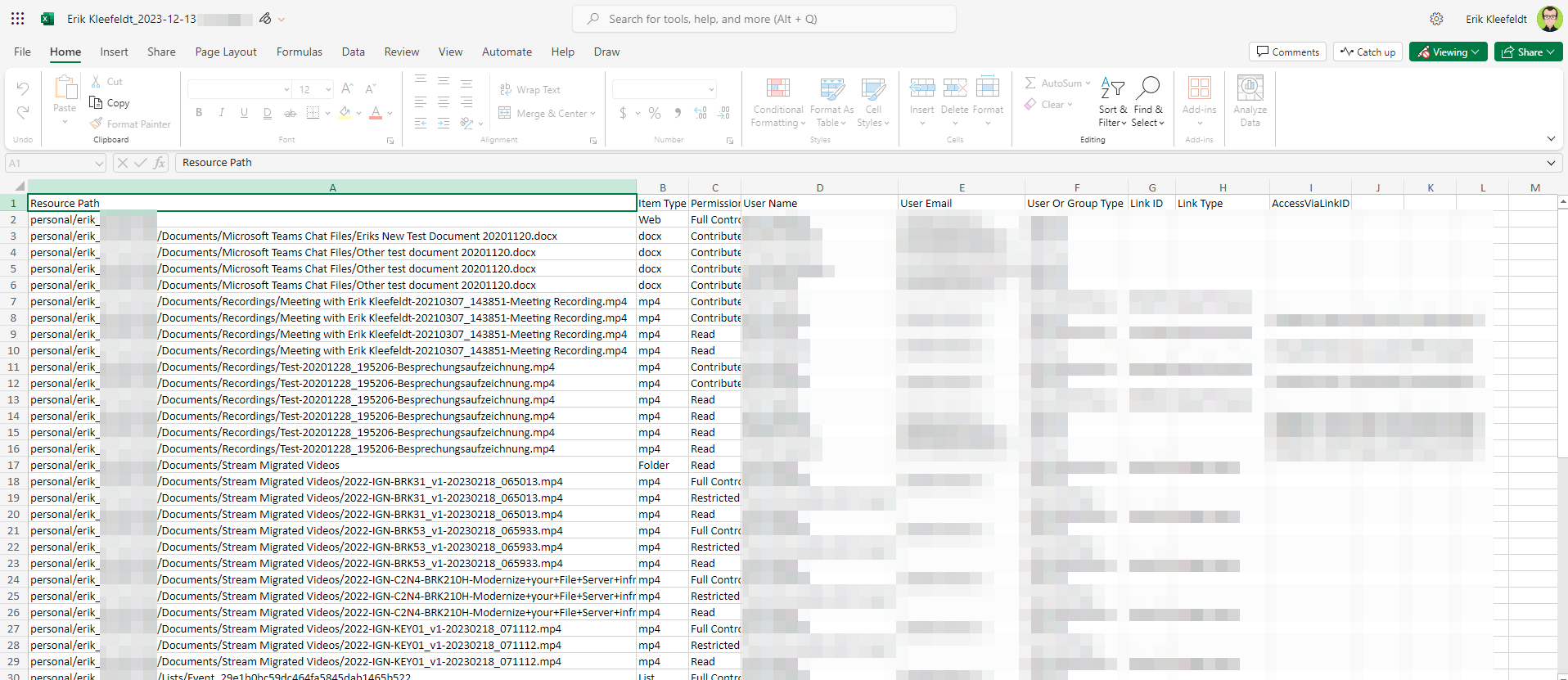Expand the formula bar chevron
Screen dimensions: 1568x680
(x=1550, y=163)
